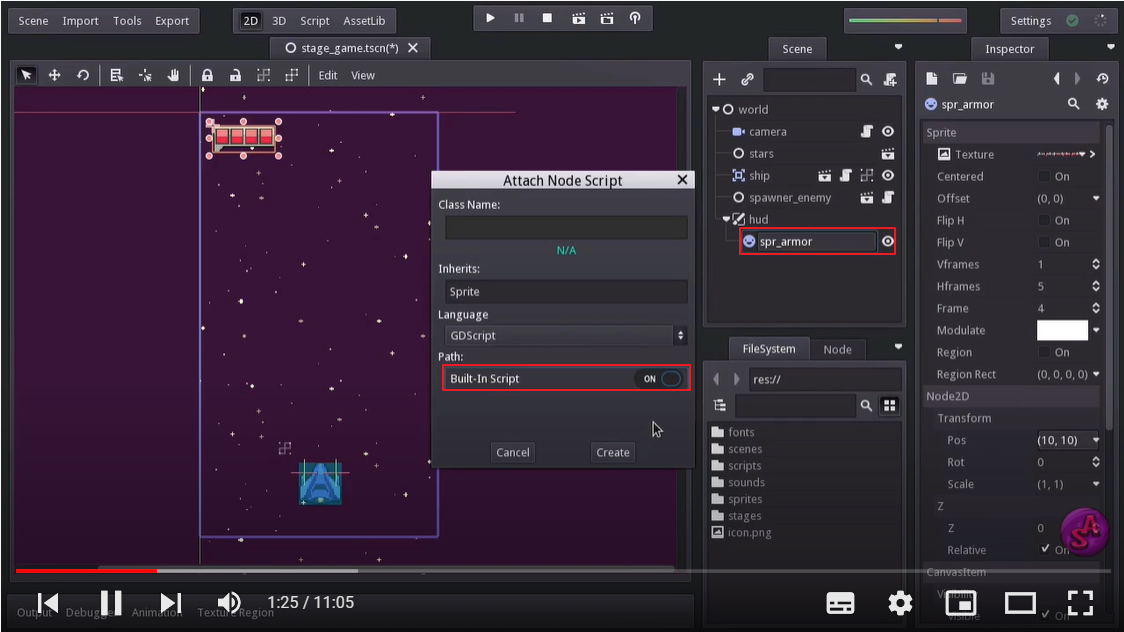Open the Settings button
This screenshot has height=632, width=1124.
(x=1030, y=21)
